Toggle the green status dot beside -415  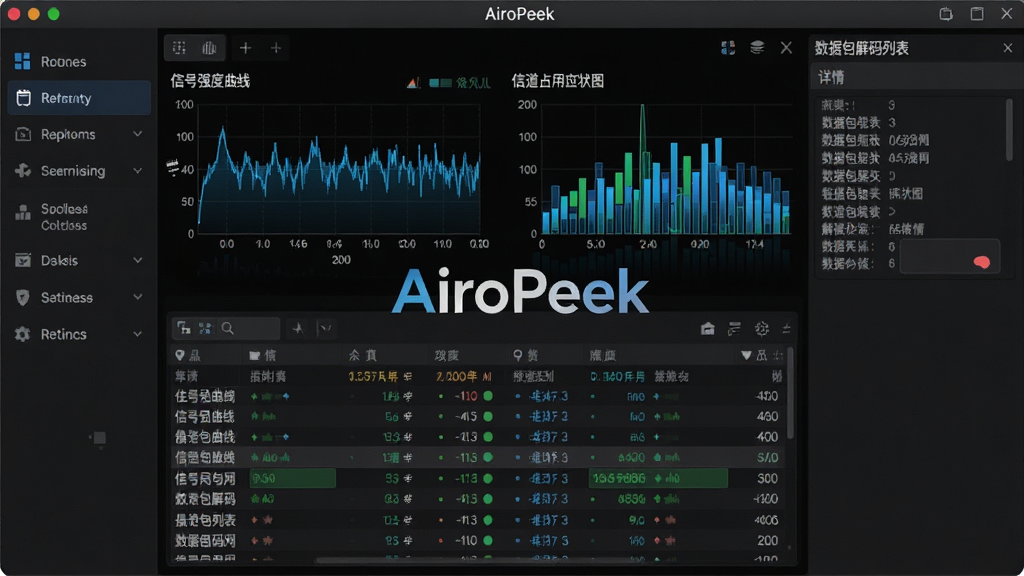tap(488, 416)
